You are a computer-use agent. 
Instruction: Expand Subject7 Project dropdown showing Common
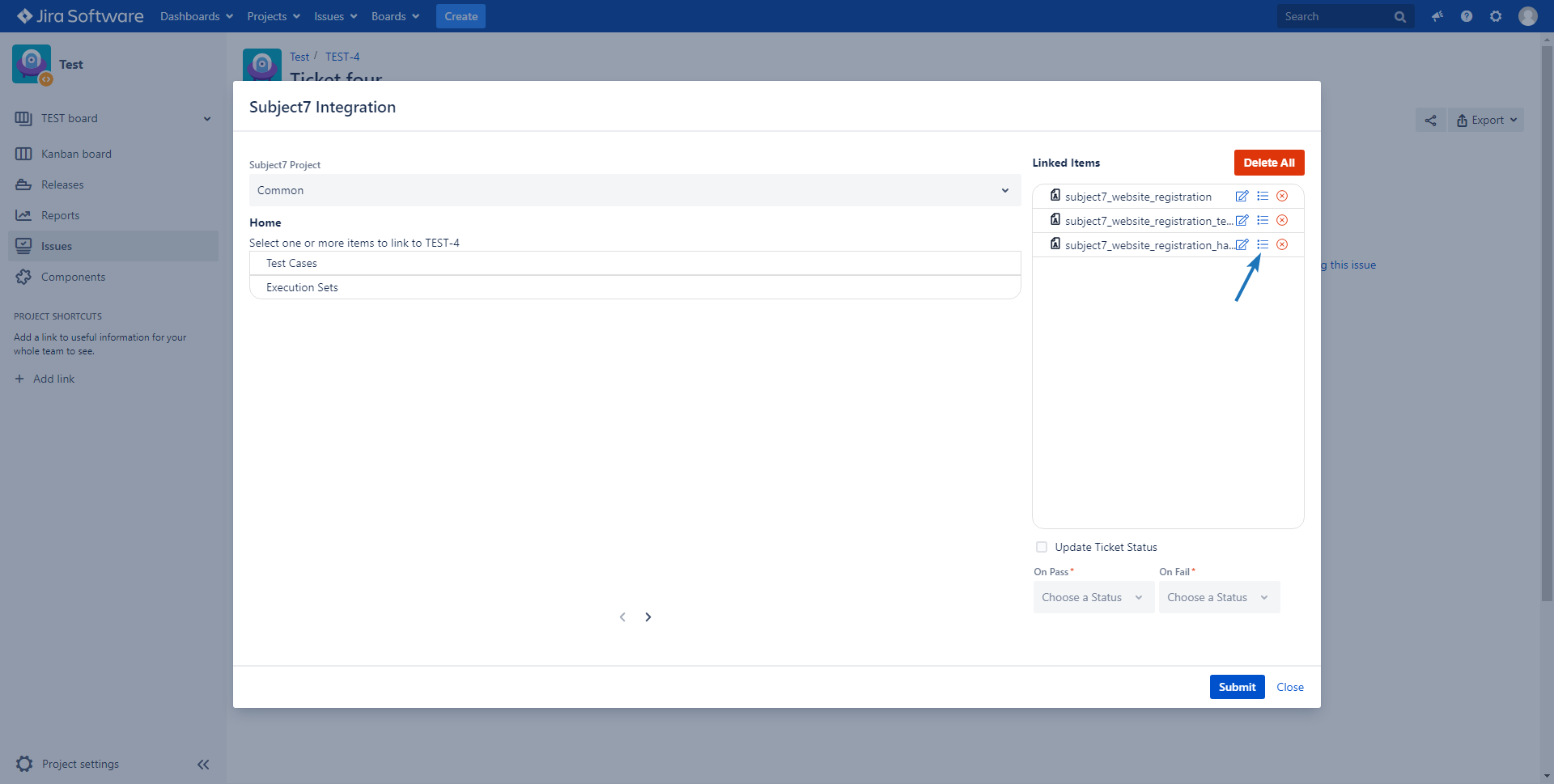[x=634, y=190]
